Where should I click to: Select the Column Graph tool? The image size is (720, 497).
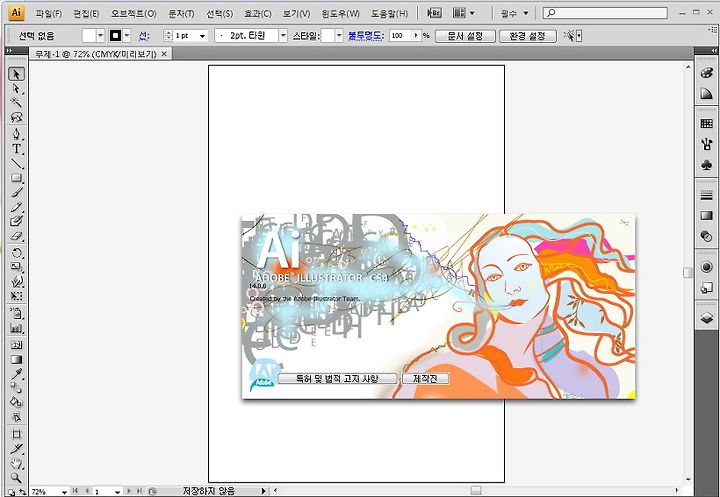pos(16,328)
